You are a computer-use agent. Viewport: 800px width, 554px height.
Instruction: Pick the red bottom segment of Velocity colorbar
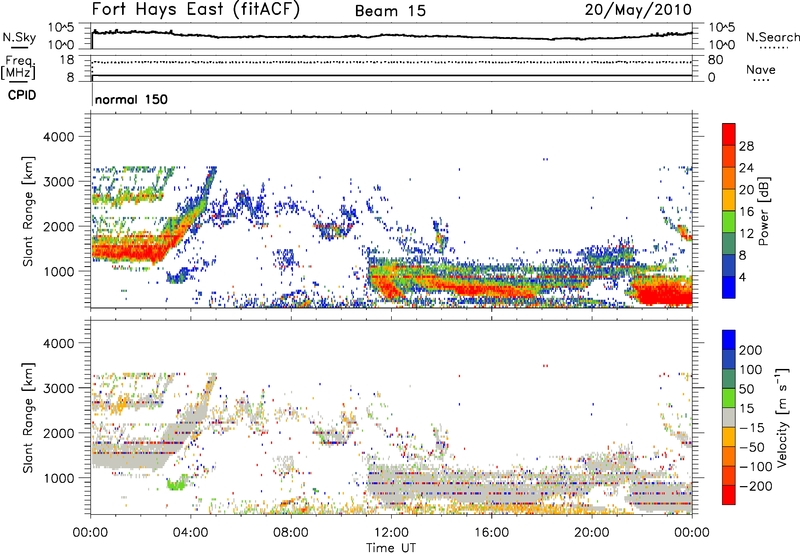pos(729,495)
